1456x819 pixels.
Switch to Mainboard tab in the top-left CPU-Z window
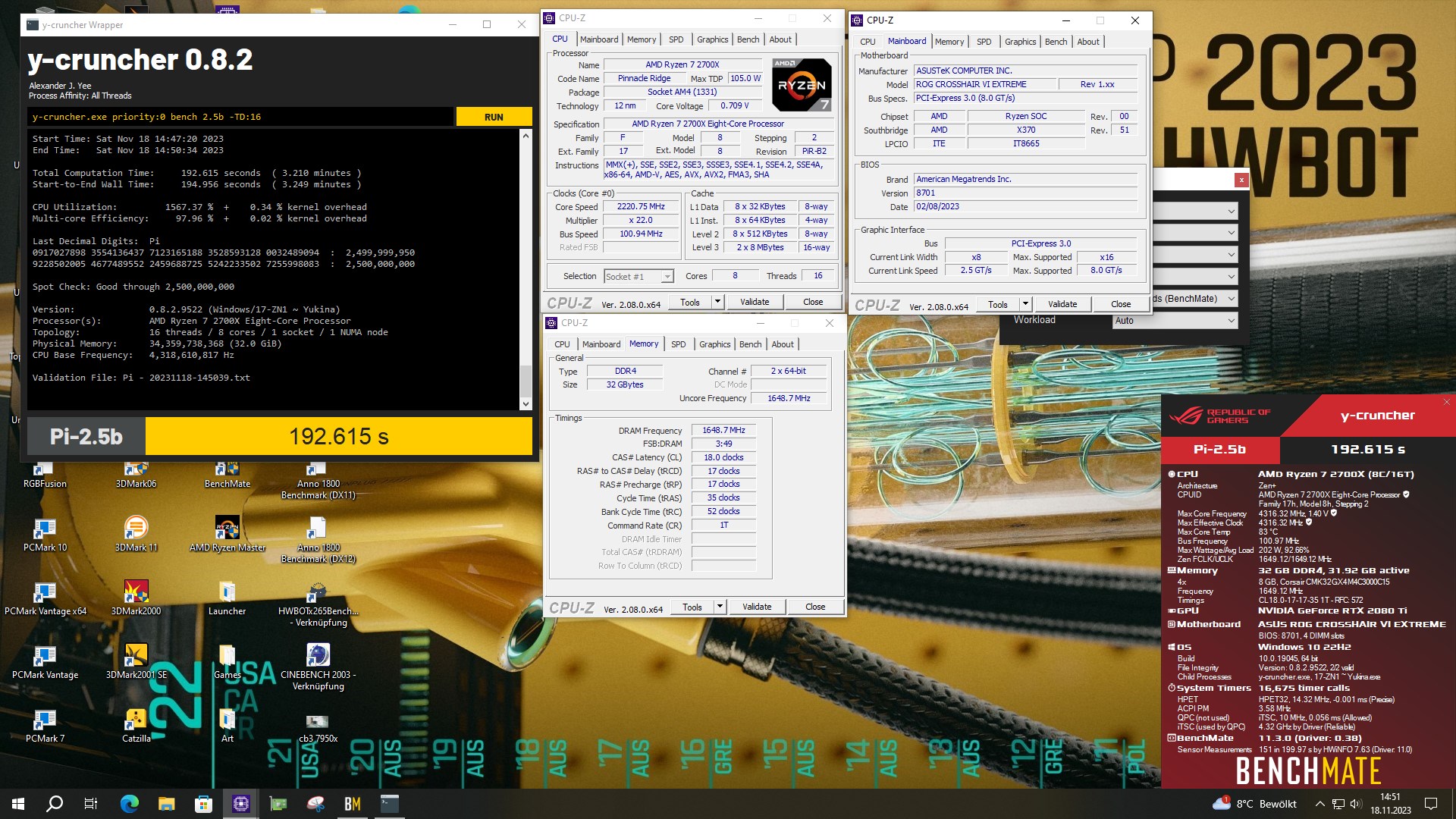(x=599, y=39)
